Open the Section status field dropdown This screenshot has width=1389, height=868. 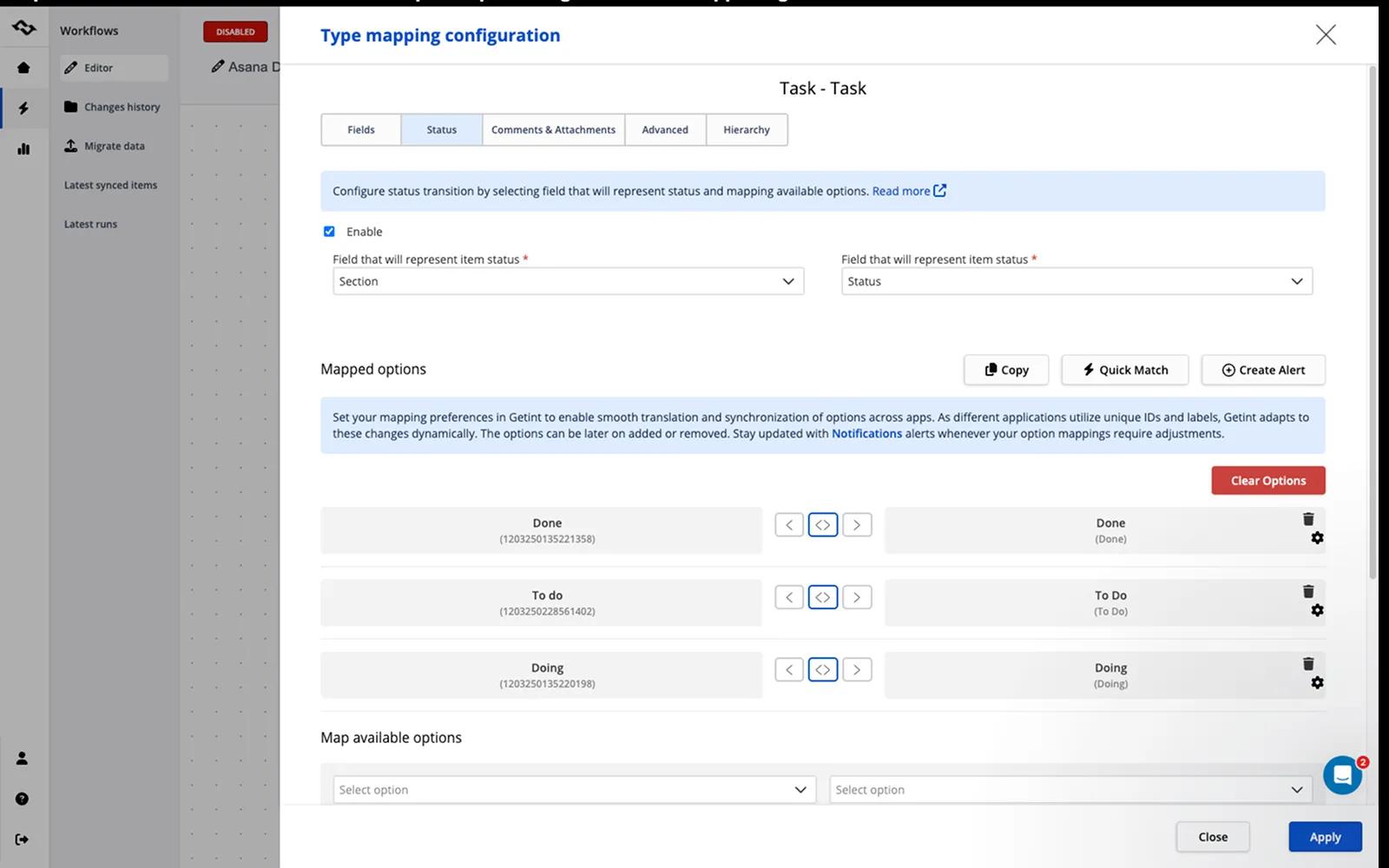click(569, 281)
